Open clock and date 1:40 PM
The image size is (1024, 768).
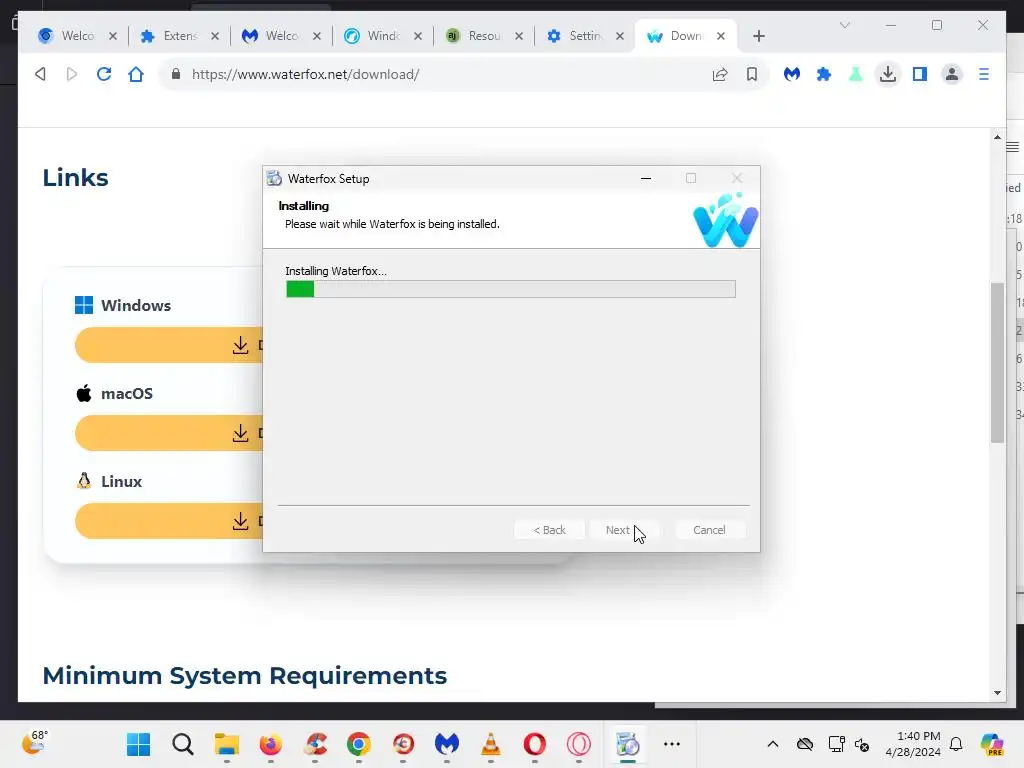point(914,744)
